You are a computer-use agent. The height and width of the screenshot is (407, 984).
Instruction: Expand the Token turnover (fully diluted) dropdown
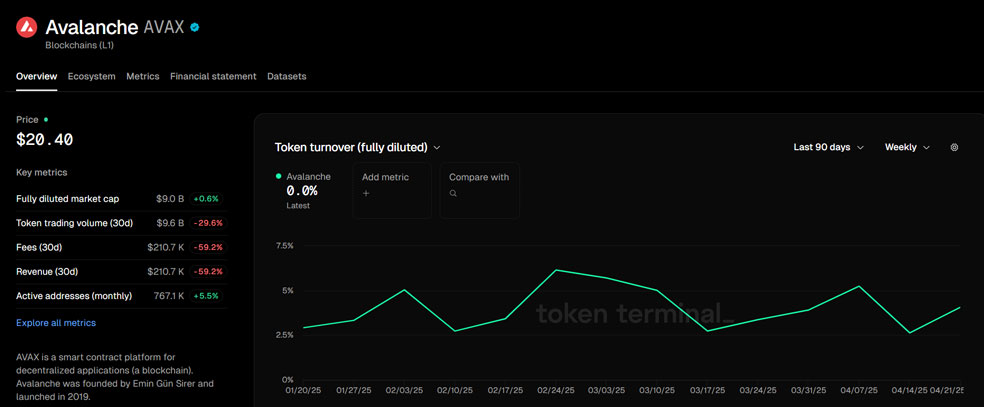(x=358, y=147)
